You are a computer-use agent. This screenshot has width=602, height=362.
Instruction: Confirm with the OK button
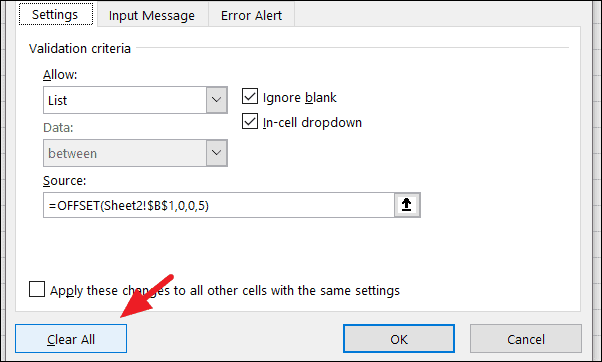[399, 339]
